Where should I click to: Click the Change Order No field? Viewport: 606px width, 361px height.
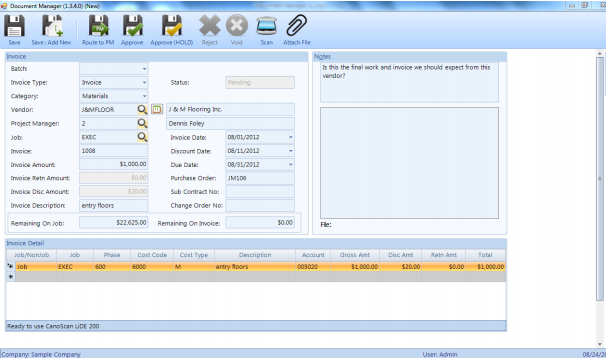coord(260,205)
